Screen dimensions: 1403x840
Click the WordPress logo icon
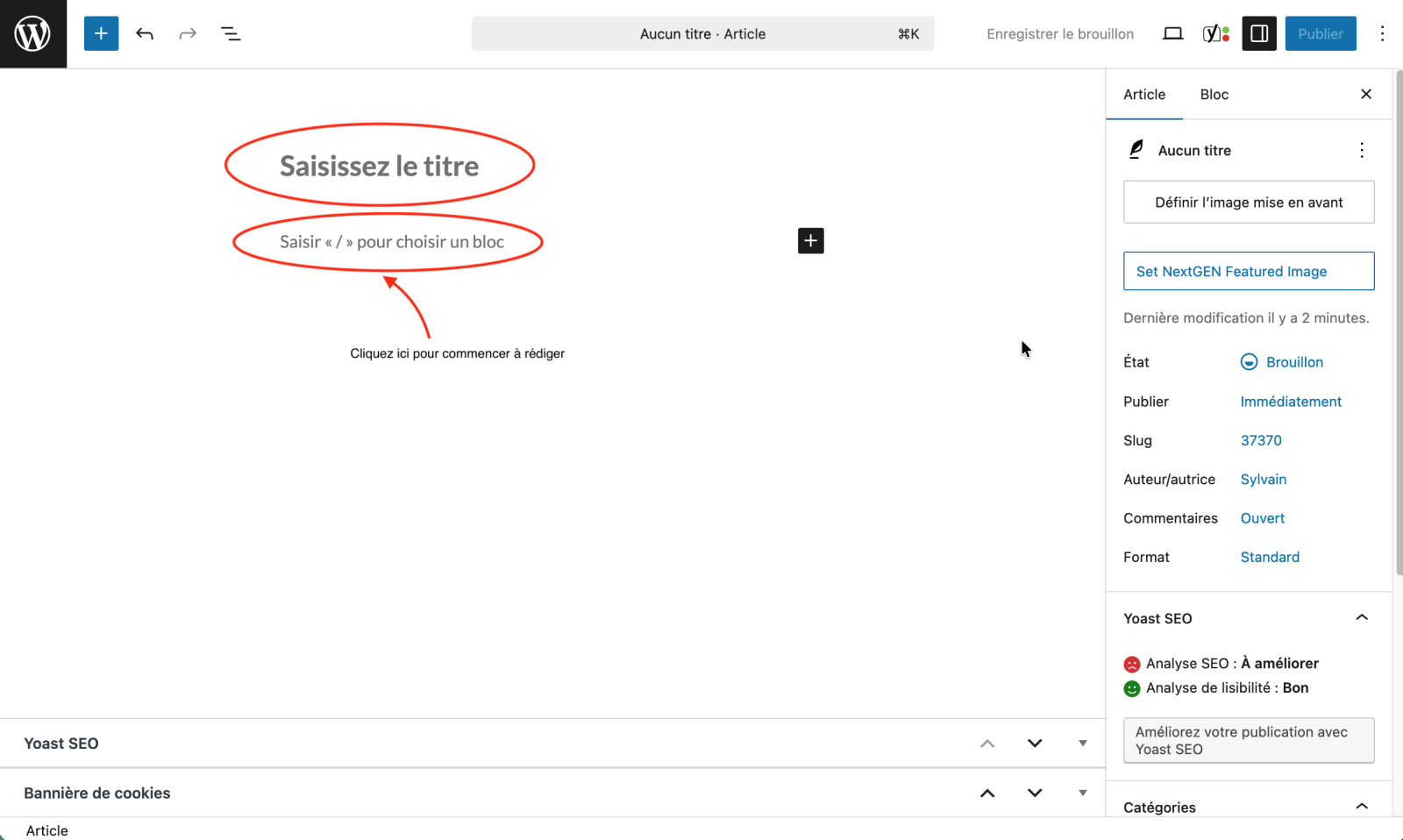(x=32, y=34)
